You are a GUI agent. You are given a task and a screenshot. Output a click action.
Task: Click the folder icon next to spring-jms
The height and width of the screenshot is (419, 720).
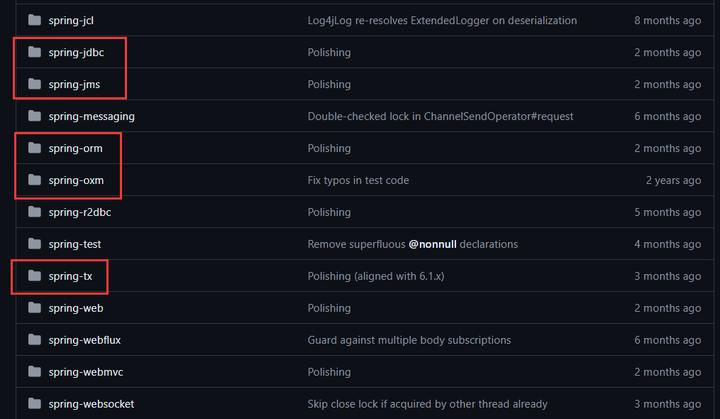(x=34, y=84)
